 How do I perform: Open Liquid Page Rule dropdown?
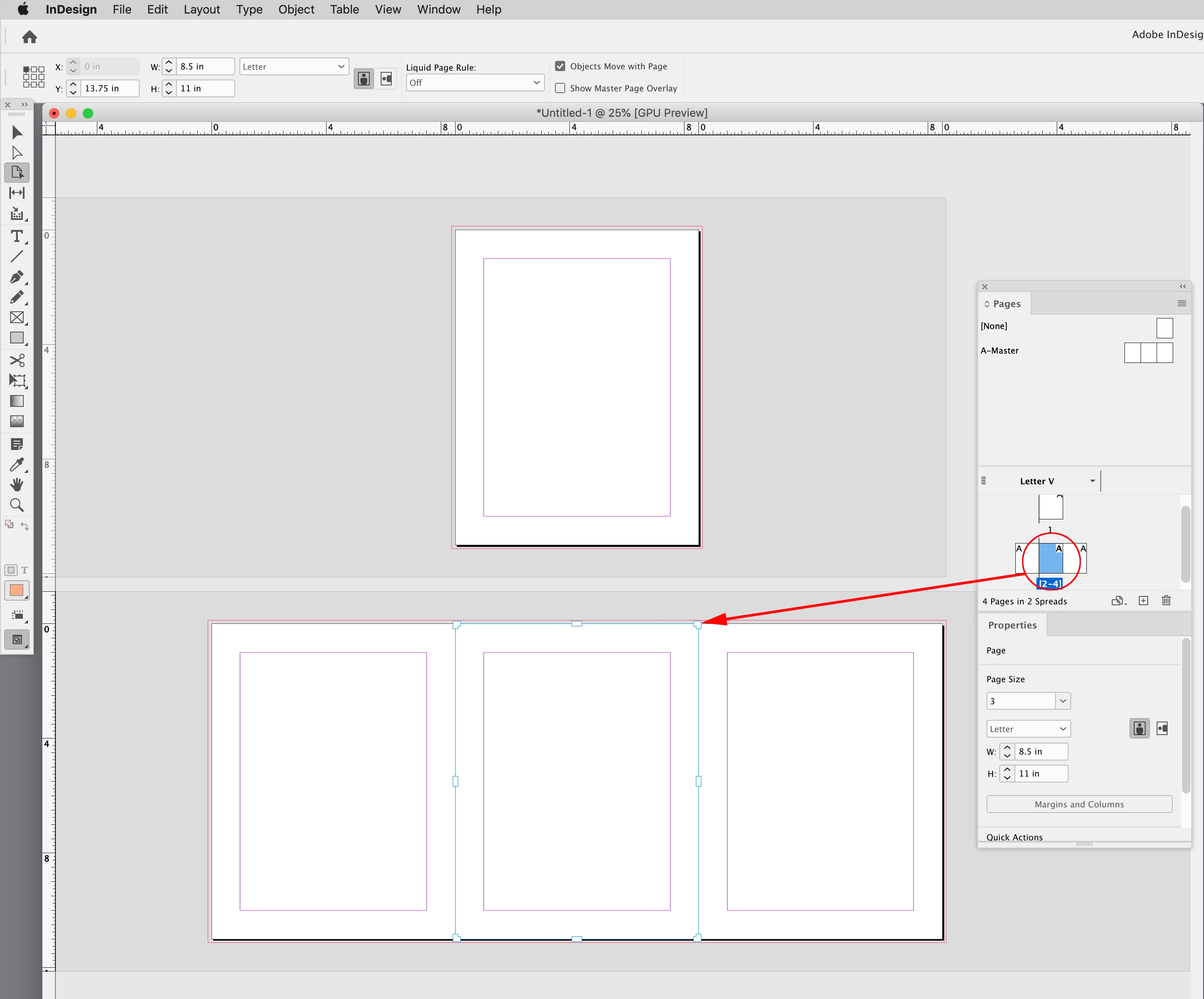475,82
